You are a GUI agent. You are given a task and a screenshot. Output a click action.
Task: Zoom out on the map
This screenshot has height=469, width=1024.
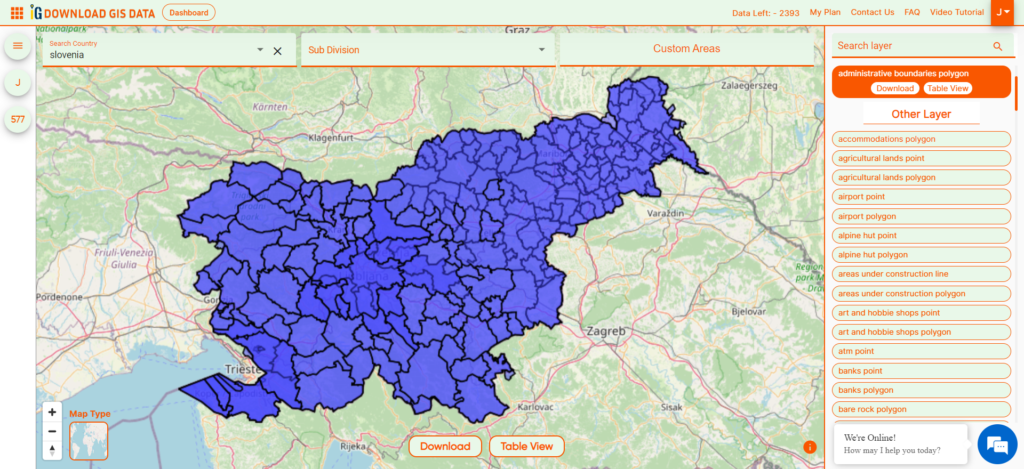(x=52, y=431)
